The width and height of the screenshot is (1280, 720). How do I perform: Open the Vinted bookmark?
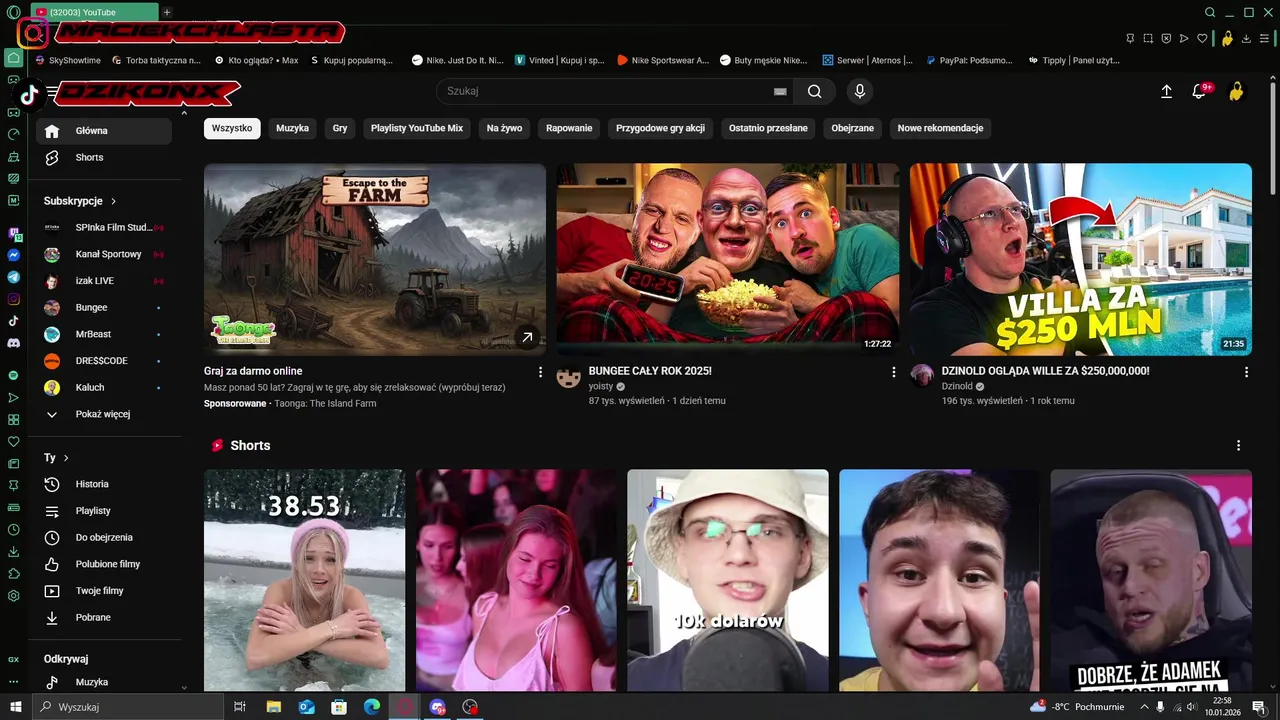pos(560,60)
